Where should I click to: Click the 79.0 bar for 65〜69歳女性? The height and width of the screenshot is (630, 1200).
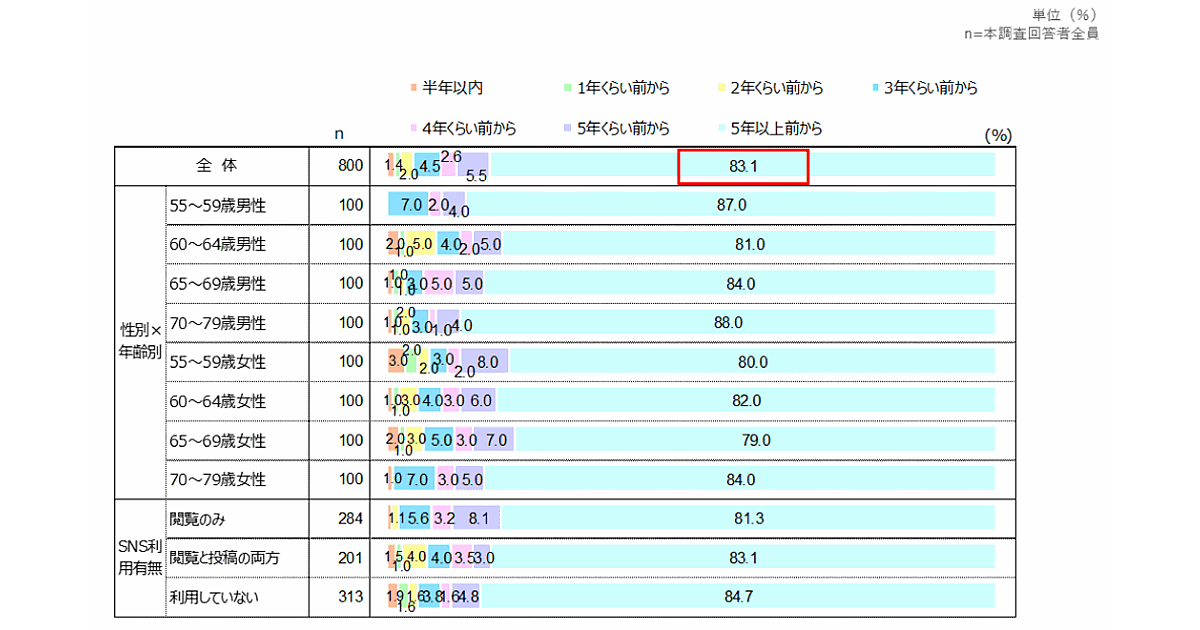(x=755, y=440)
